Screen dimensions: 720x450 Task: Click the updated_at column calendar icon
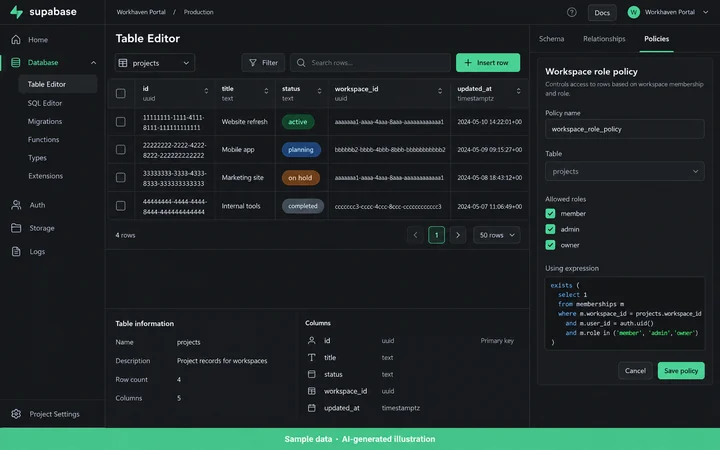311,408
